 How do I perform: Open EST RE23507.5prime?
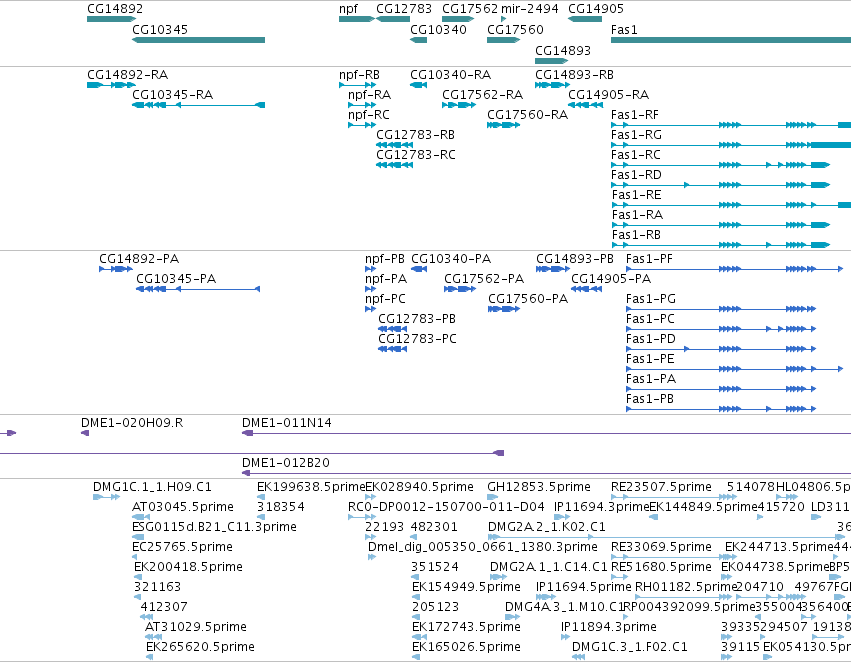(661, 487)
